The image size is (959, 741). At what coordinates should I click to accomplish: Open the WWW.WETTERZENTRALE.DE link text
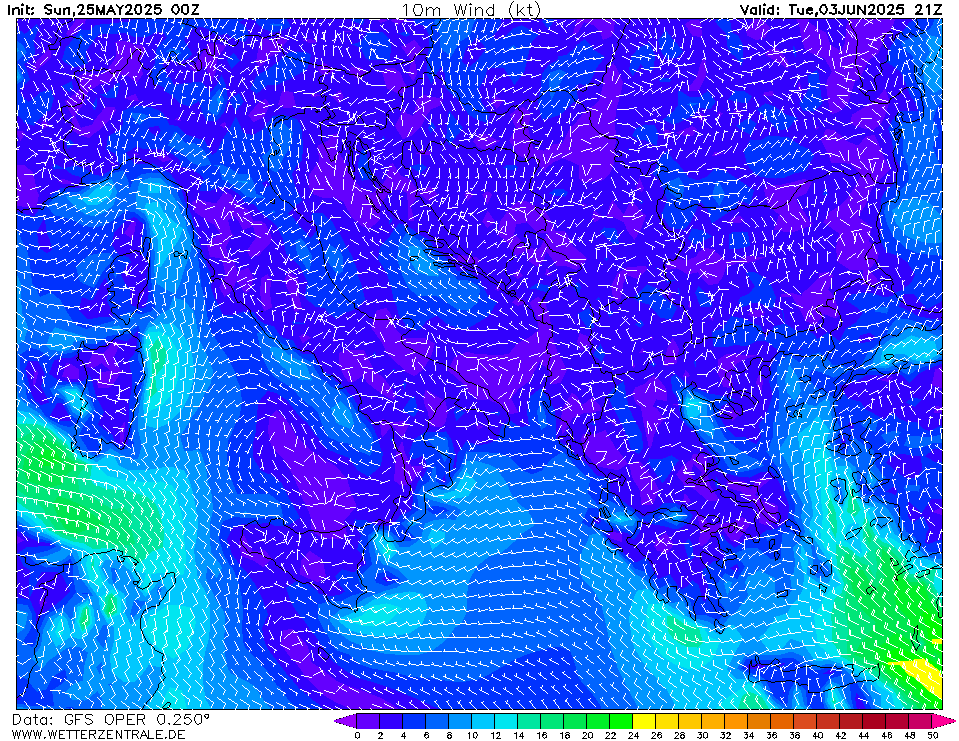click(x=98, y=734)
